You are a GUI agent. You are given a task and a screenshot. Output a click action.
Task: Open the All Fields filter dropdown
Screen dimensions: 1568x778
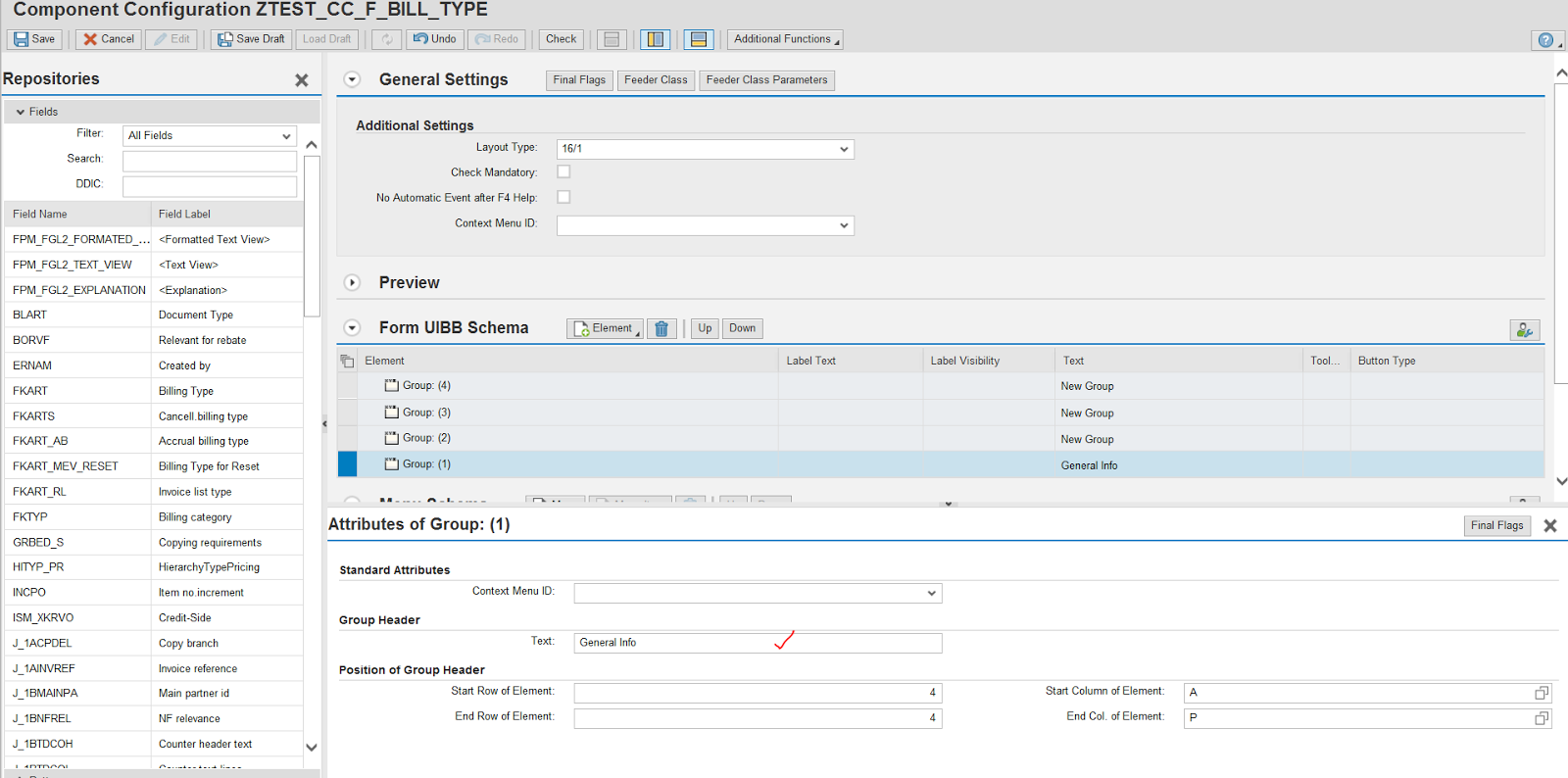pyautogui.click(x=286, y=136)
